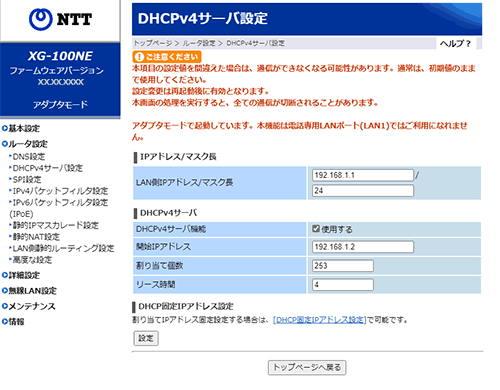Select the 割り当て個数 field showing 253
This screenshot has height=390, width=500.
coord(343,266)
